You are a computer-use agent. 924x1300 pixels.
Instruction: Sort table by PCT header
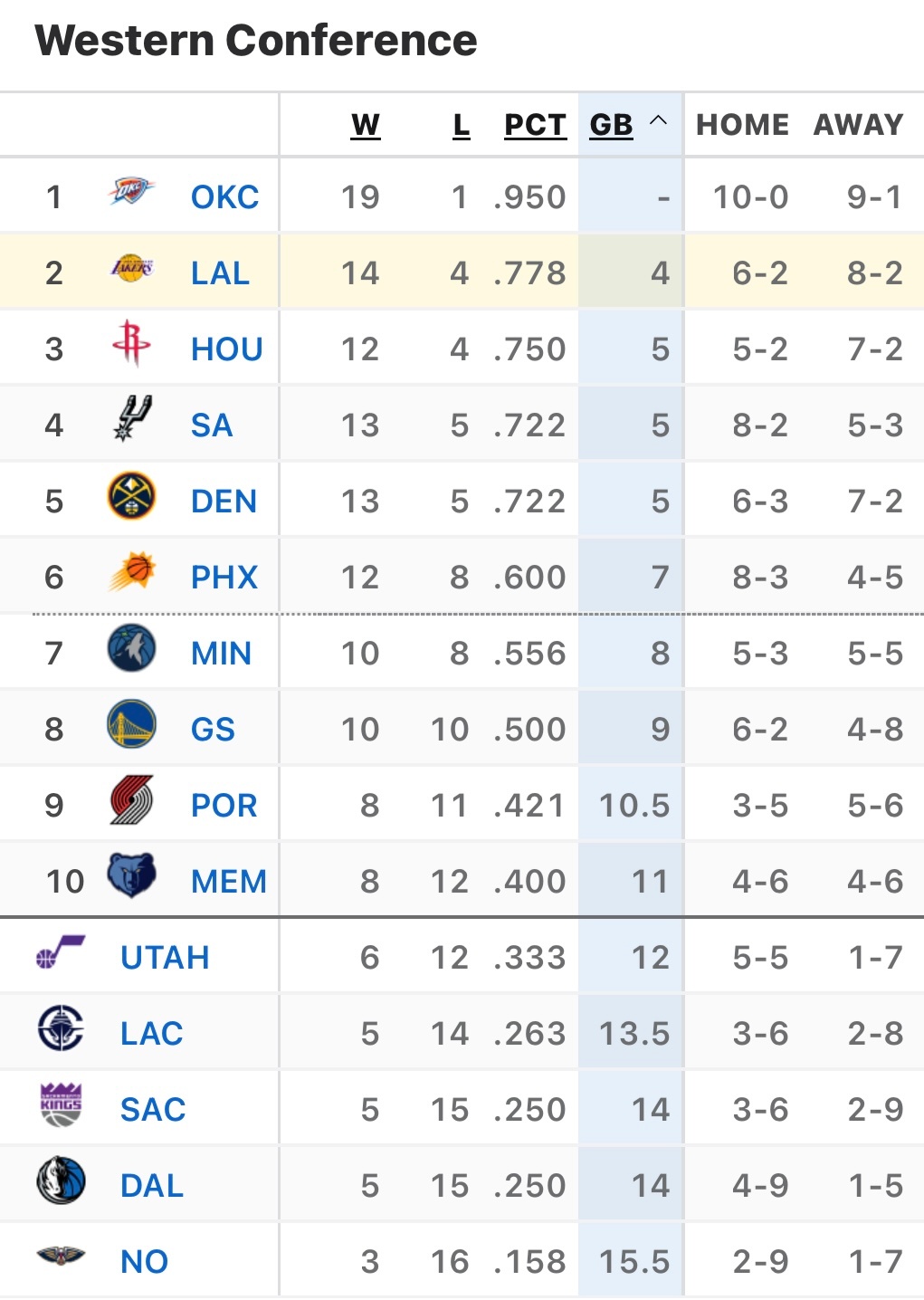tap(535, 125)
